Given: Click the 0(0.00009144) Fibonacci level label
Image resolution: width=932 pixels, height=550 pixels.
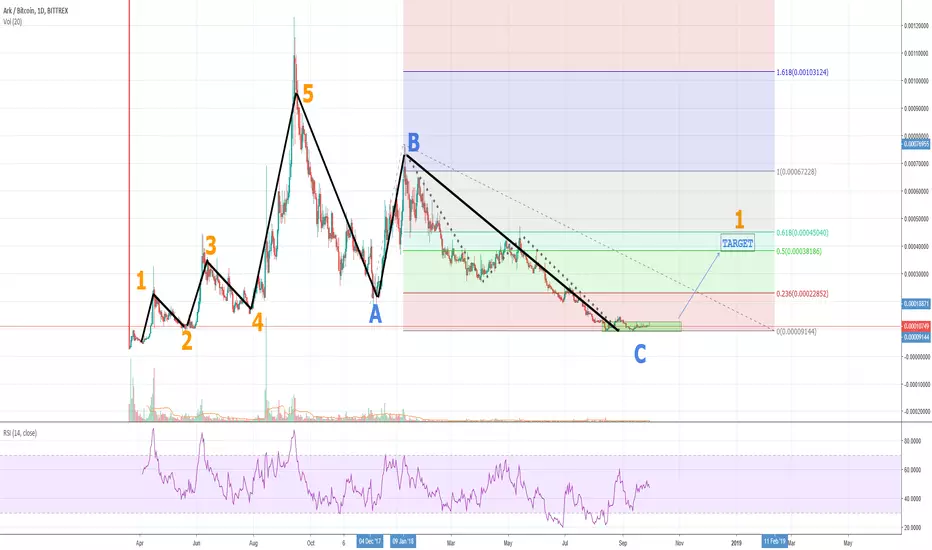Looking at the screenshot, I should [x=796, y=332].
